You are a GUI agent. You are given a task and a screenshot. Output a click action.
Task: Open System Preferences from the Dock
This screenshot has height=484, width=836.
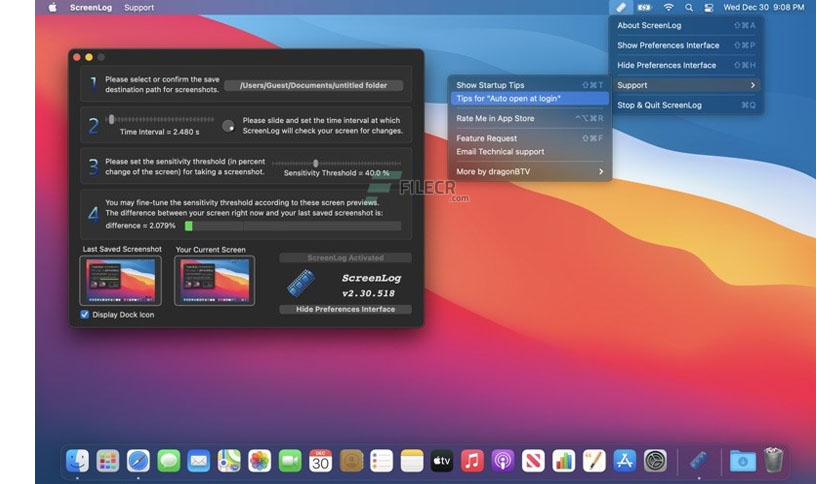click(655, 461)
